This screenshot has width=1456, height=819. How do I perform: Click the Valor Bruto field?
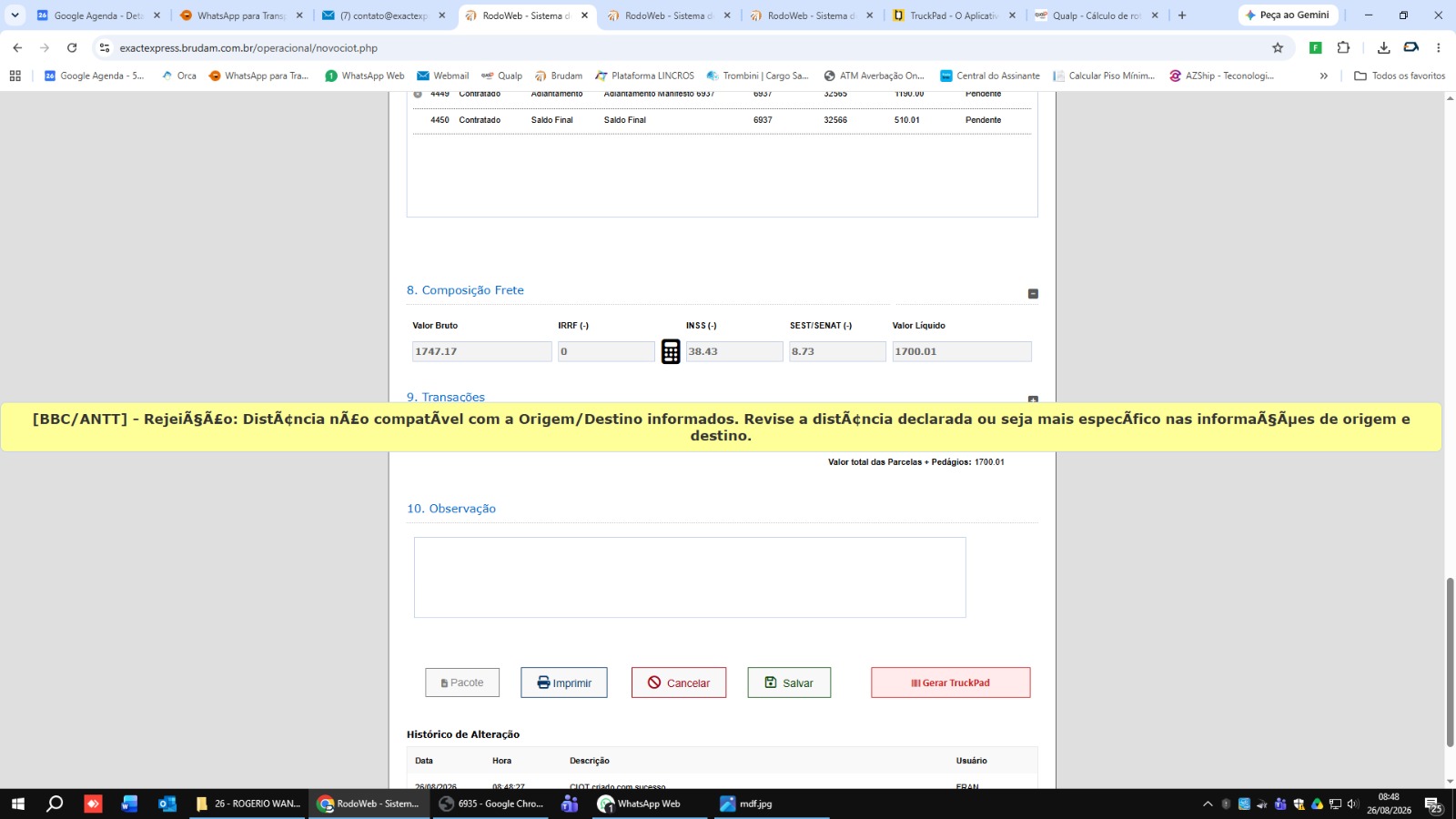point(482,351)
